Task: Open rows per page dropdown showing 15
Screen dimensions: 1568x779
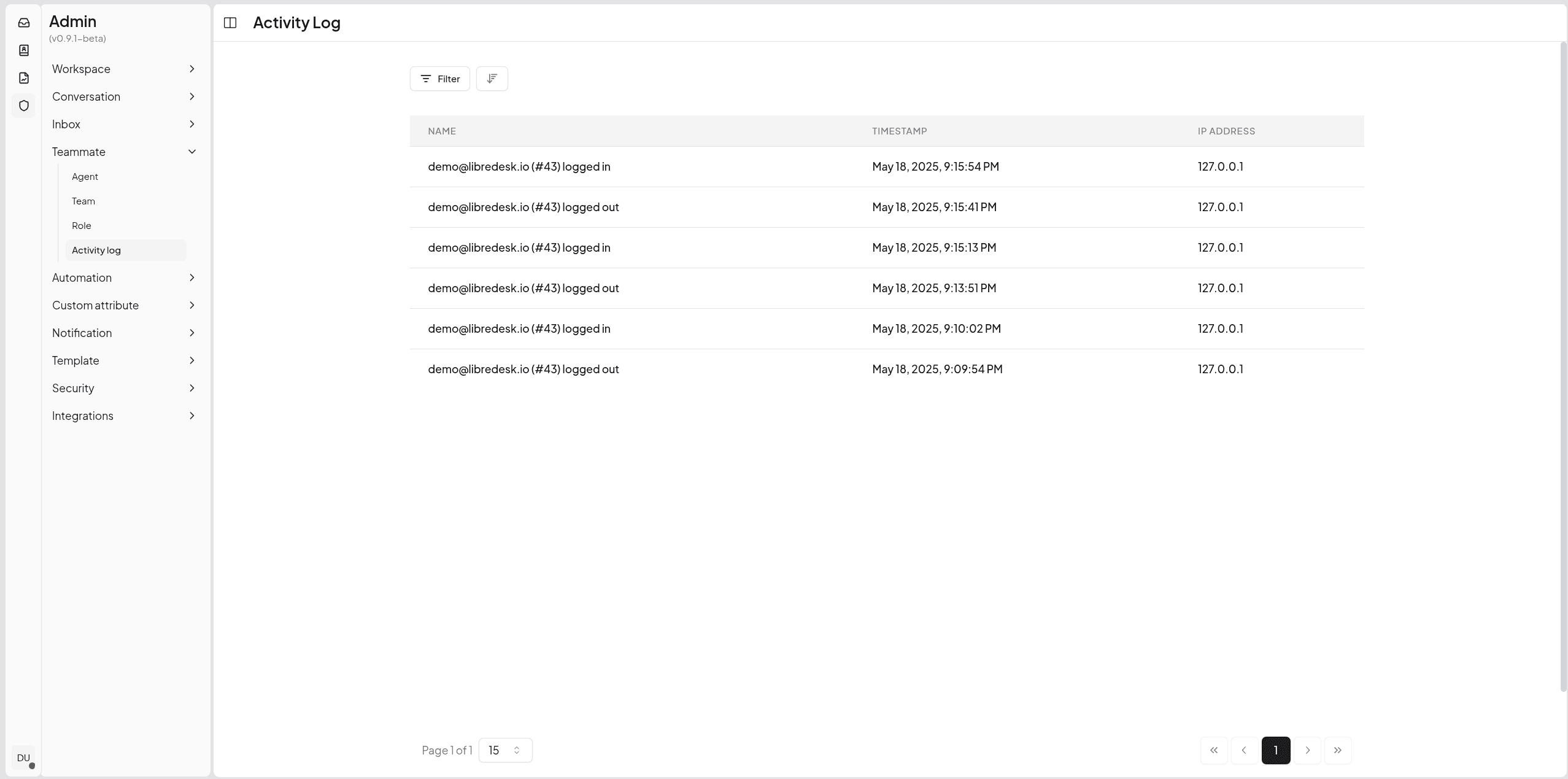Action: click(505, 750)
